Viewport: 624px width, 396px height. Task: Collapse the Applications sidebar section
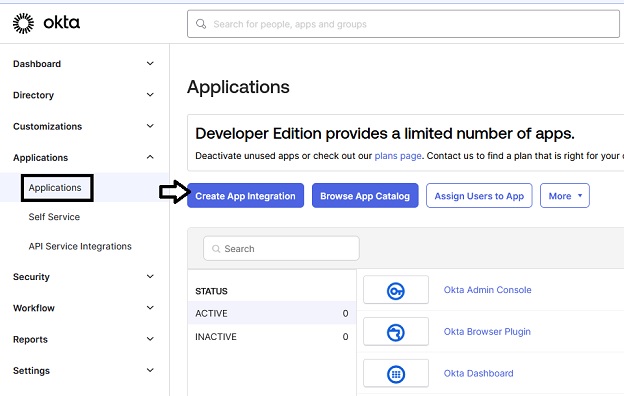150,157
